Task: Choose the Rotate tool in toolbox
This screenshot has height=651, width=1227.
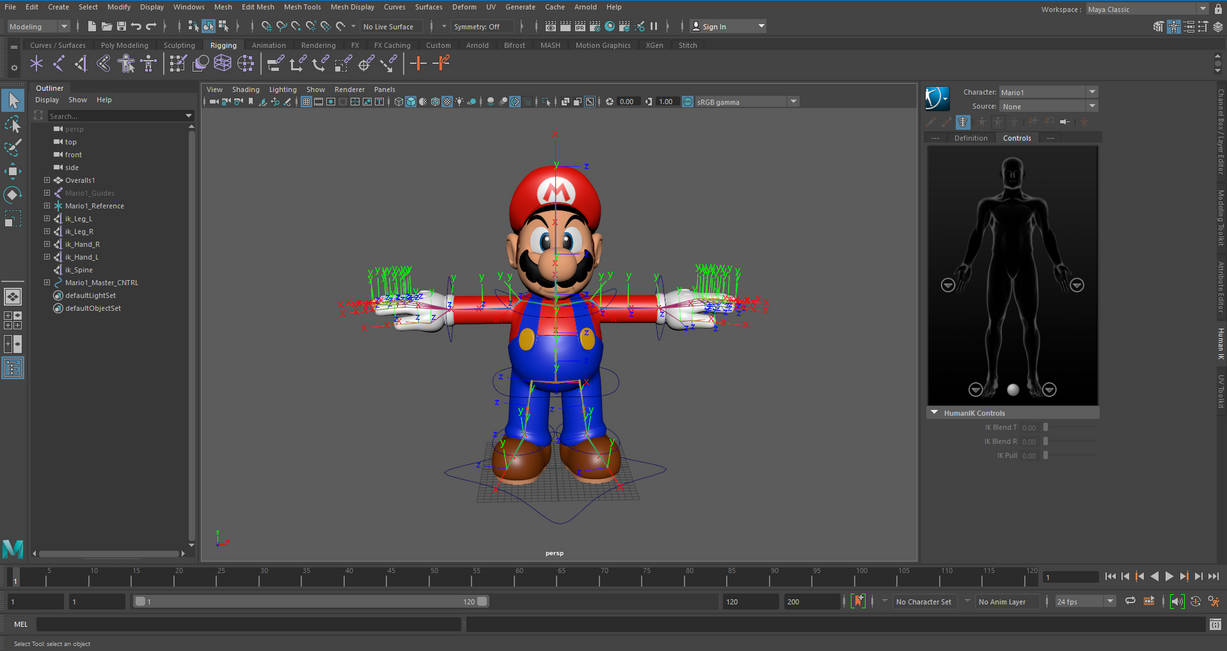Action: pyautogui.click(x=12, y=194)
